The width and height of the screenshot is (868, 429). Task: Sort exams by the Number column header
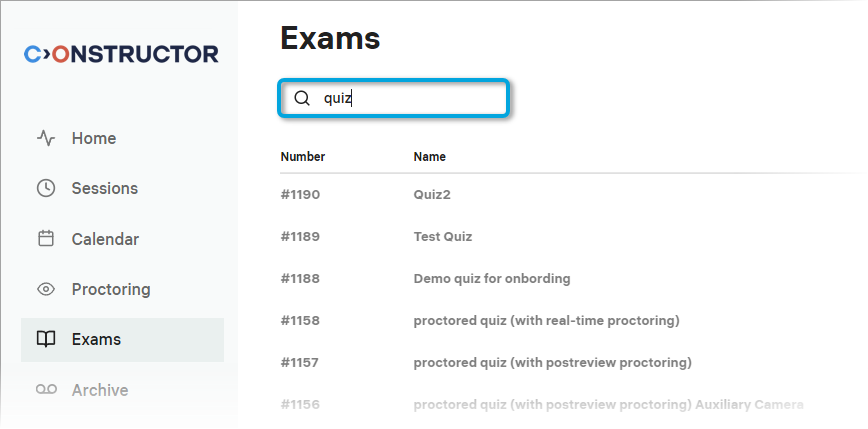pyautogui.click(x=302, y=157)
